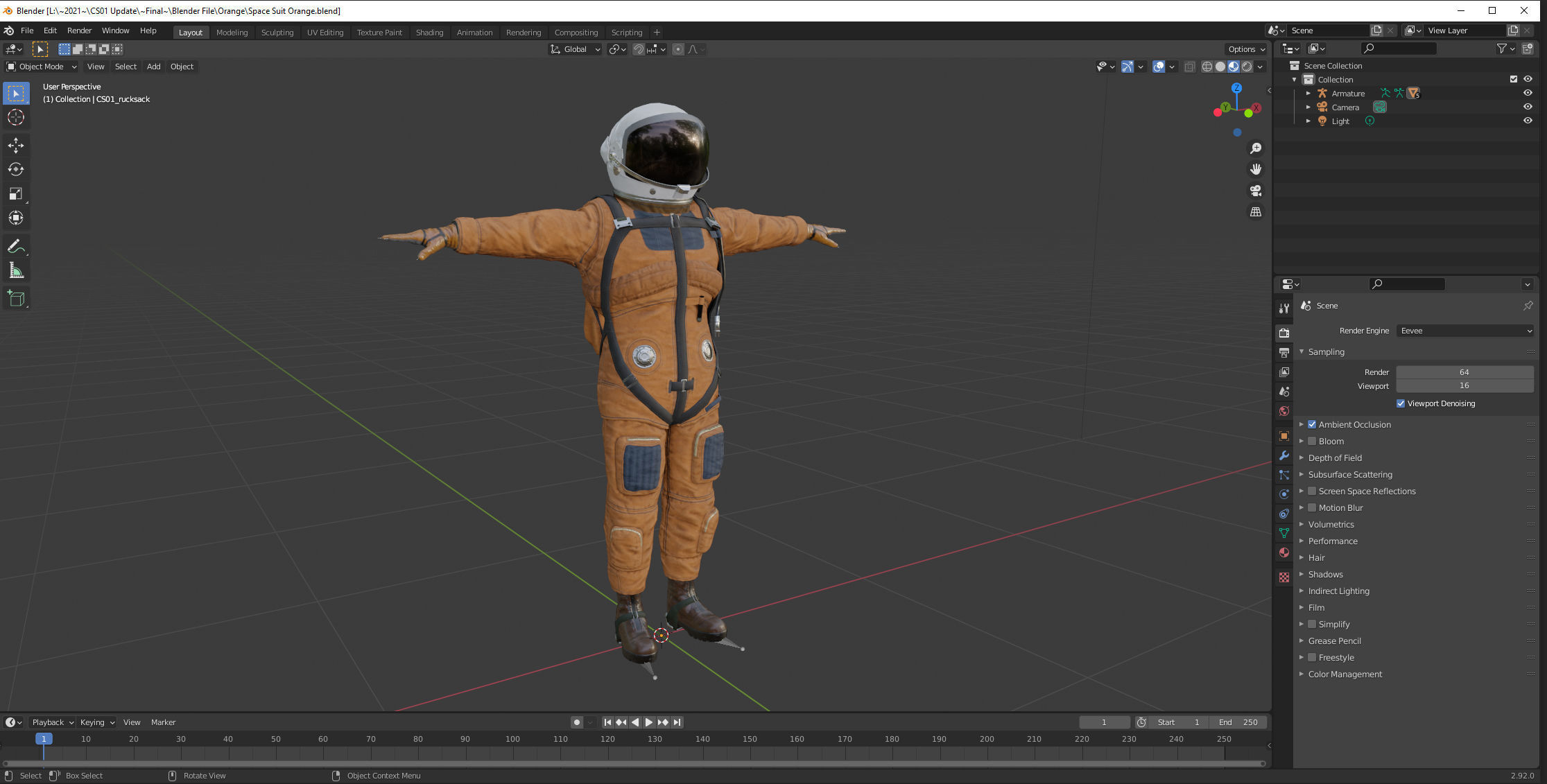Open Global transform orientation dropdown
The height and width of the screenshot is (784, 1547).
575,49
